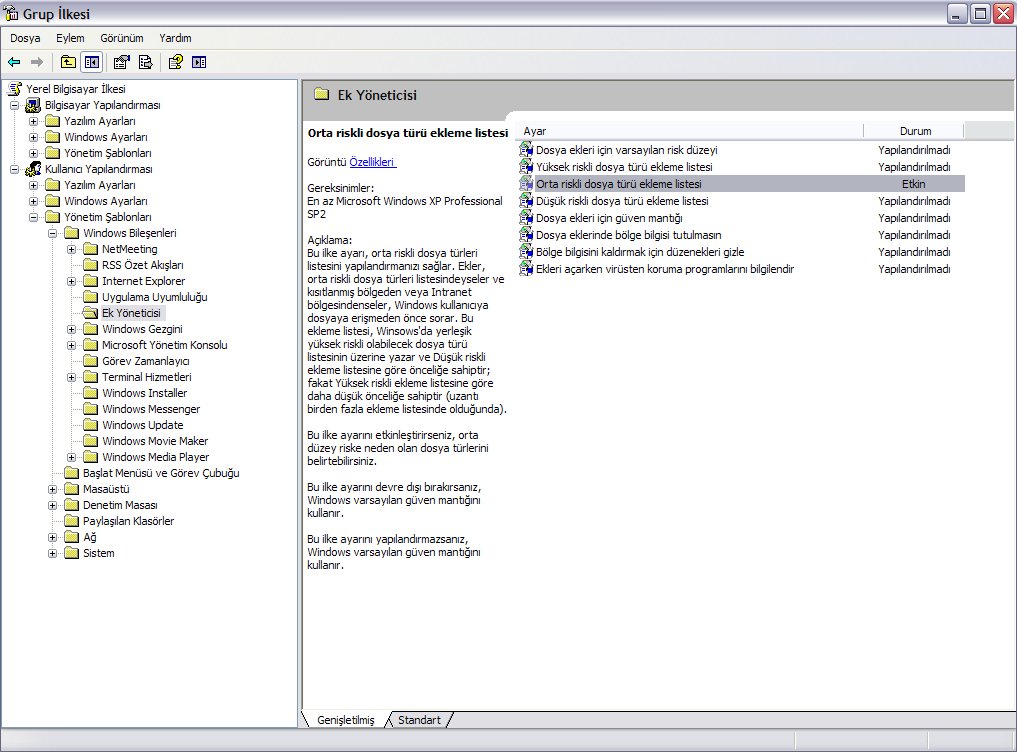
Task: Click the Kullanıcı Yapılandırması user icon
Action: point(33,169)
